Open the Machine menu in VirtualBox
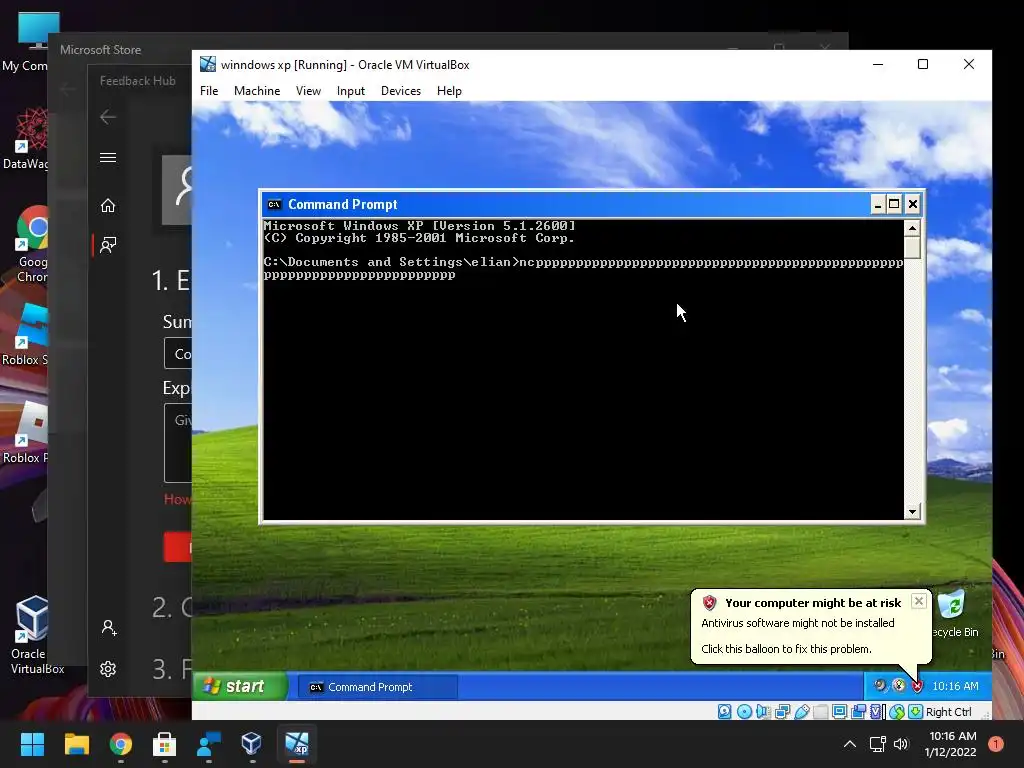This screenshot has height=768, width=1024. pos(257,91)
